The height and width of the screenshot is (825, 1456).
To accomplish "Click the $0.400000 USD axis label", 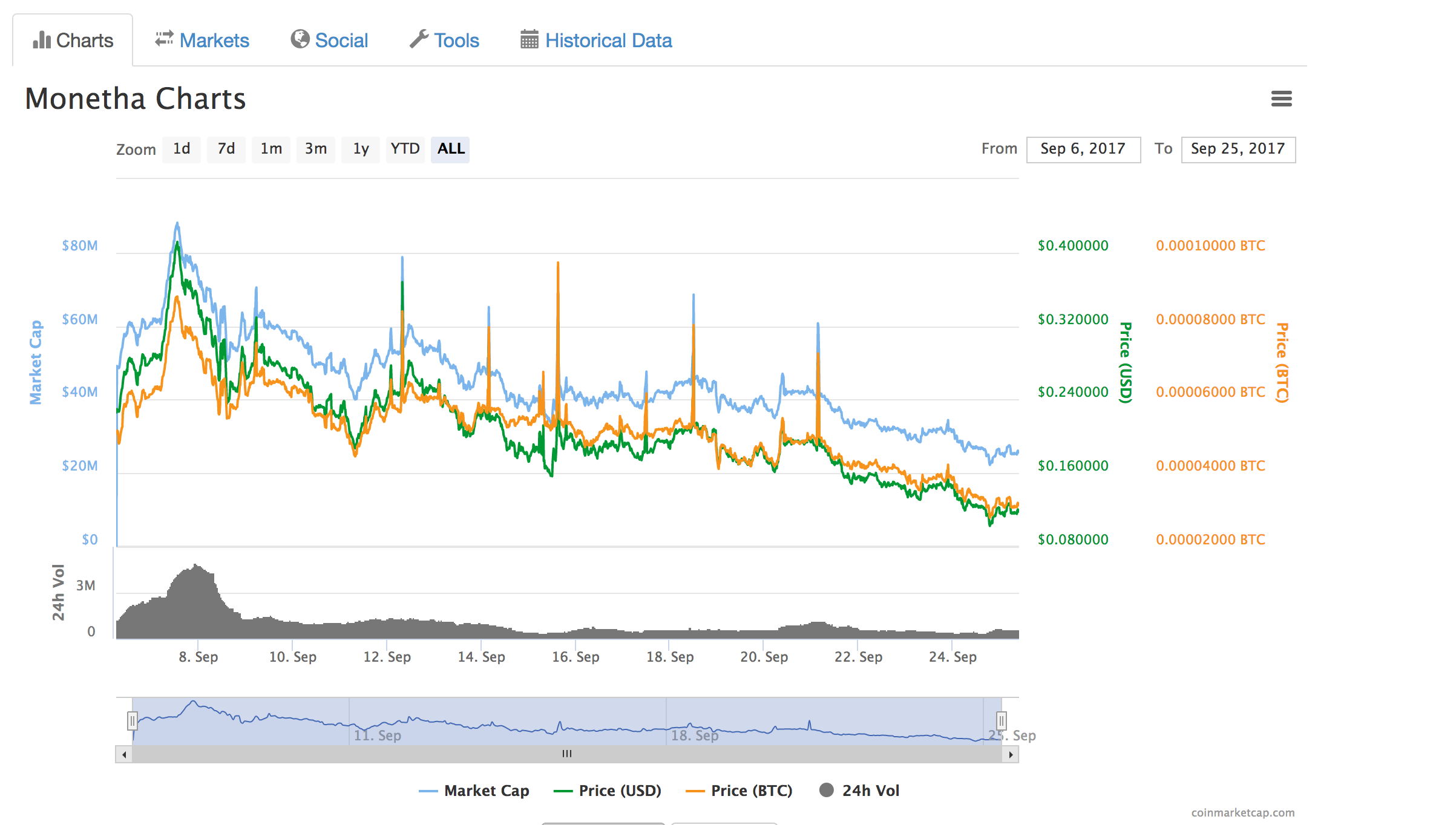I will click(x=1074, y=246).
